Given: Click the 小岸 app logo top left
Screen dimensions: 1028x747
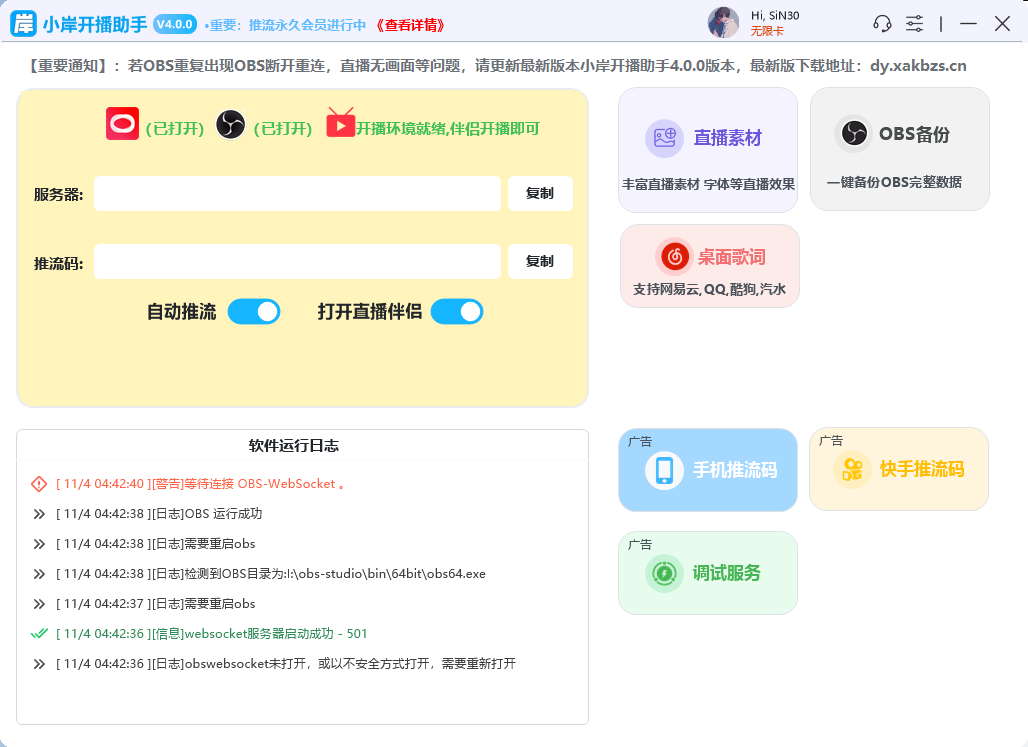Looking at the screenshot, I should point(24,21).
